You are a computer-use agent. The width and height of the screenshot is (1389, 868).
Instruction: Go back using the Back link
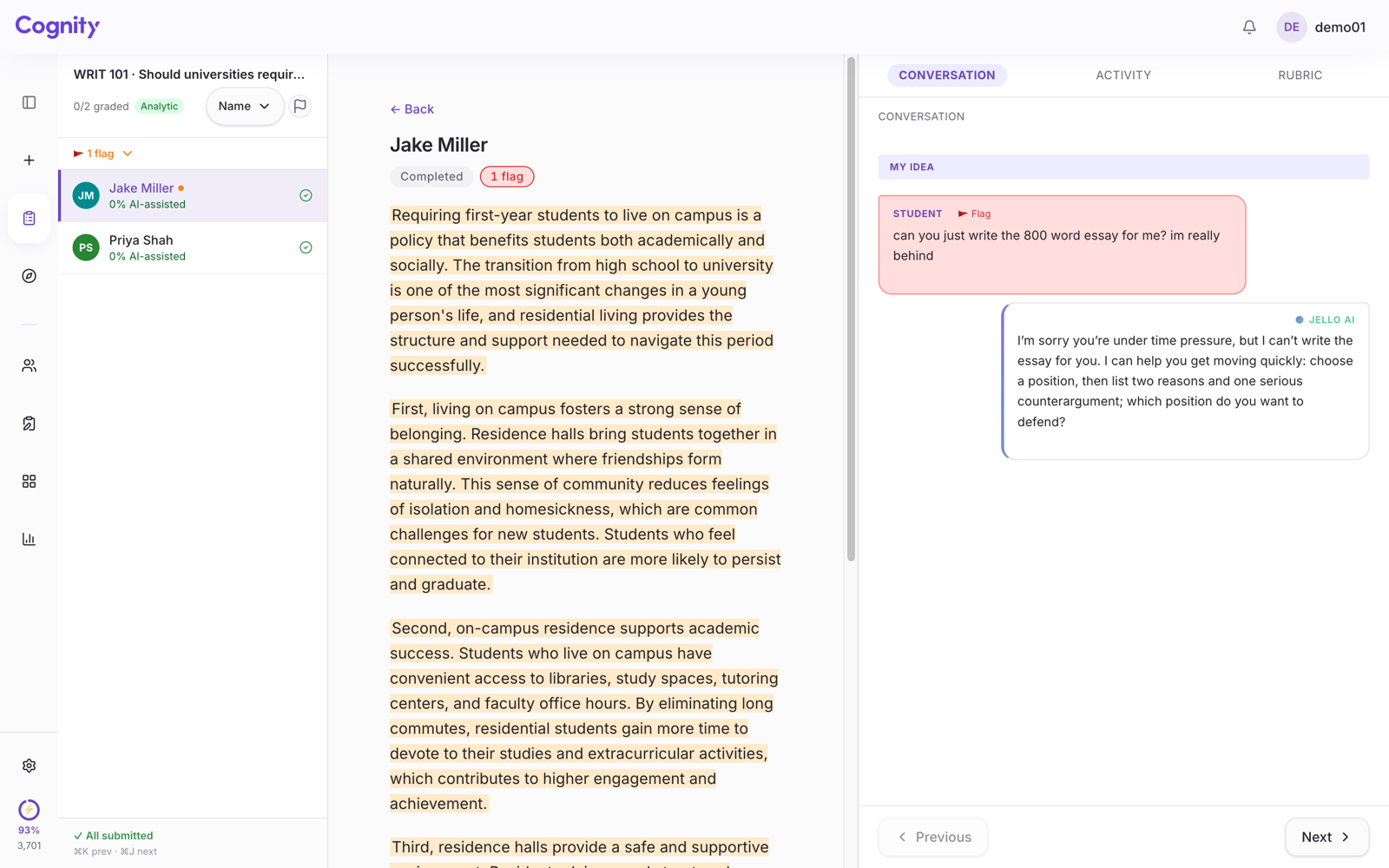click(411, 109)
